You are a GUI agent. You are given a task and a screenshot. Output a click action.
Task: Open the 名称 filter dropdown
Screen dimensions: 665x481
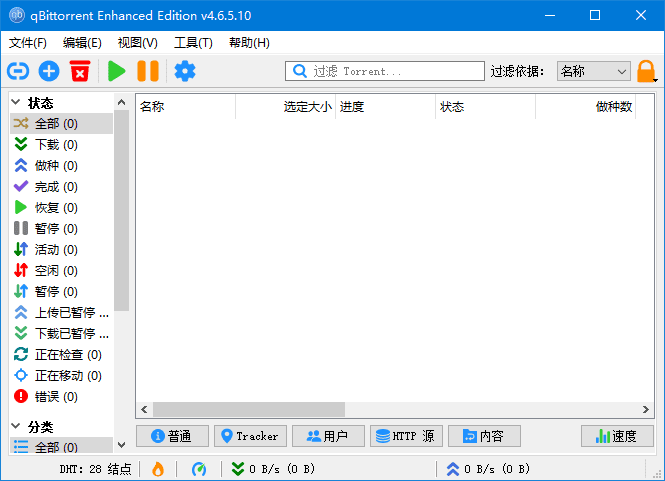pyautogui.click(x=593, y=71)
